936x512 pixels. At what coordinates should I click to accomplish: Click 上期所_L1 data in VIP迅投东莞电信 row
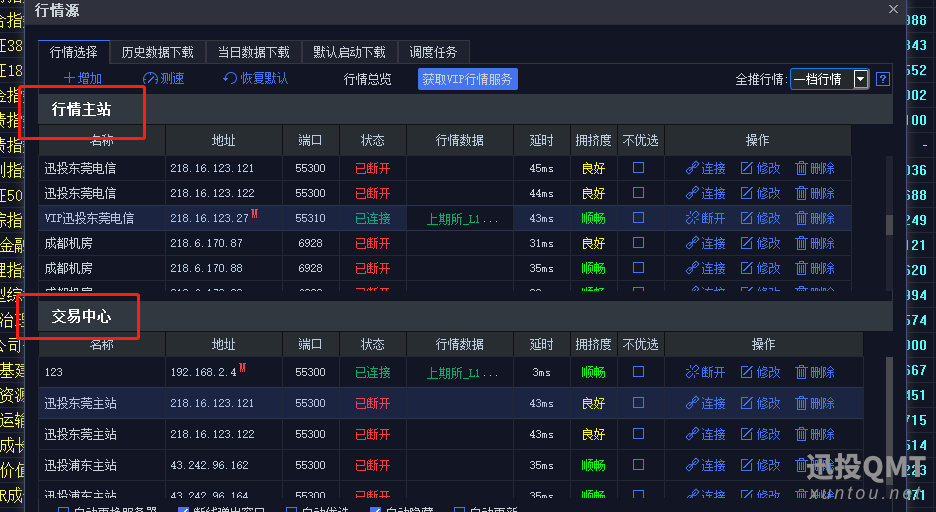462,219
